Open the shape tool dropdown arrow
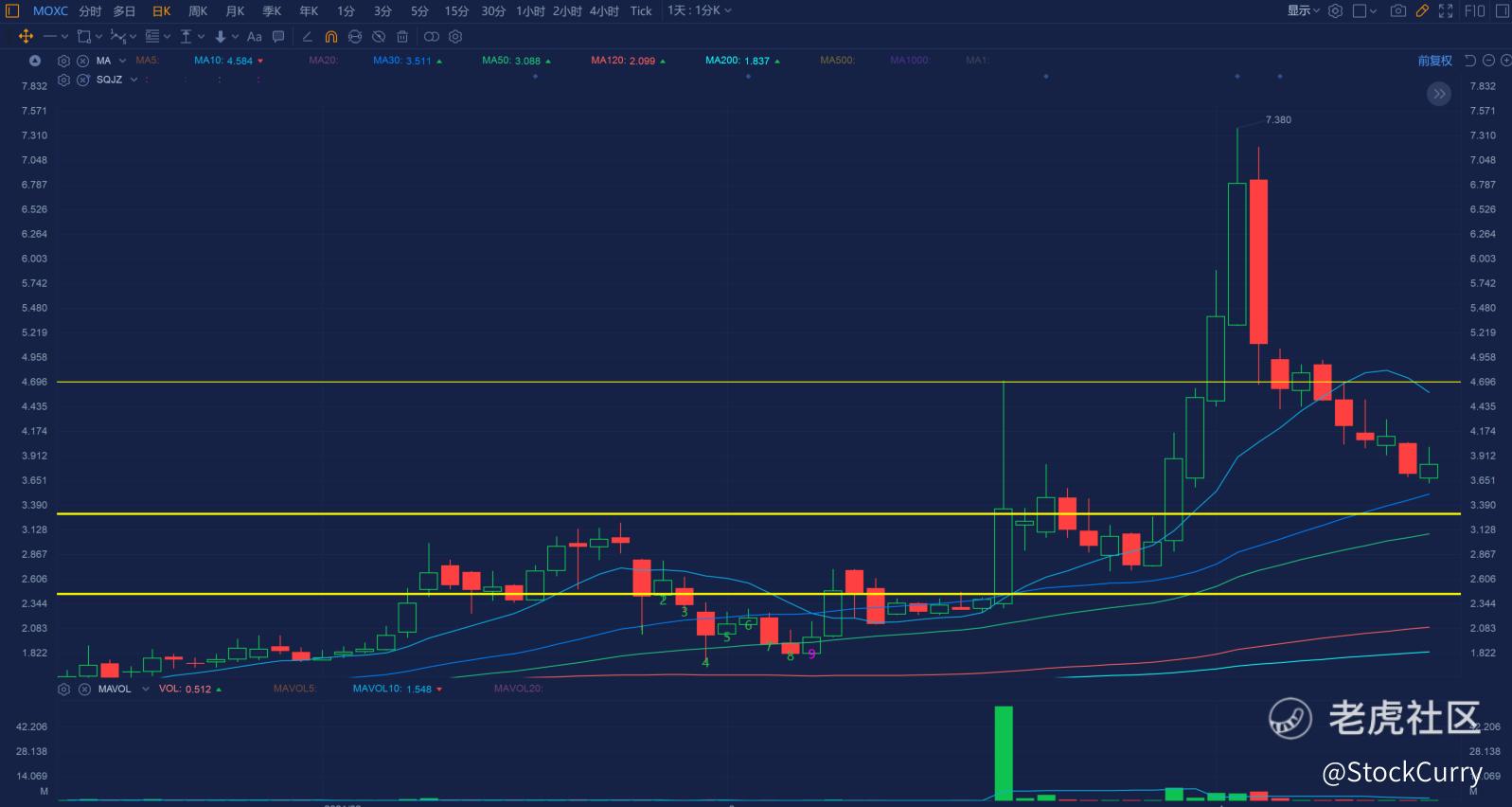This screenshot has width=1512, height=807. 98,37
